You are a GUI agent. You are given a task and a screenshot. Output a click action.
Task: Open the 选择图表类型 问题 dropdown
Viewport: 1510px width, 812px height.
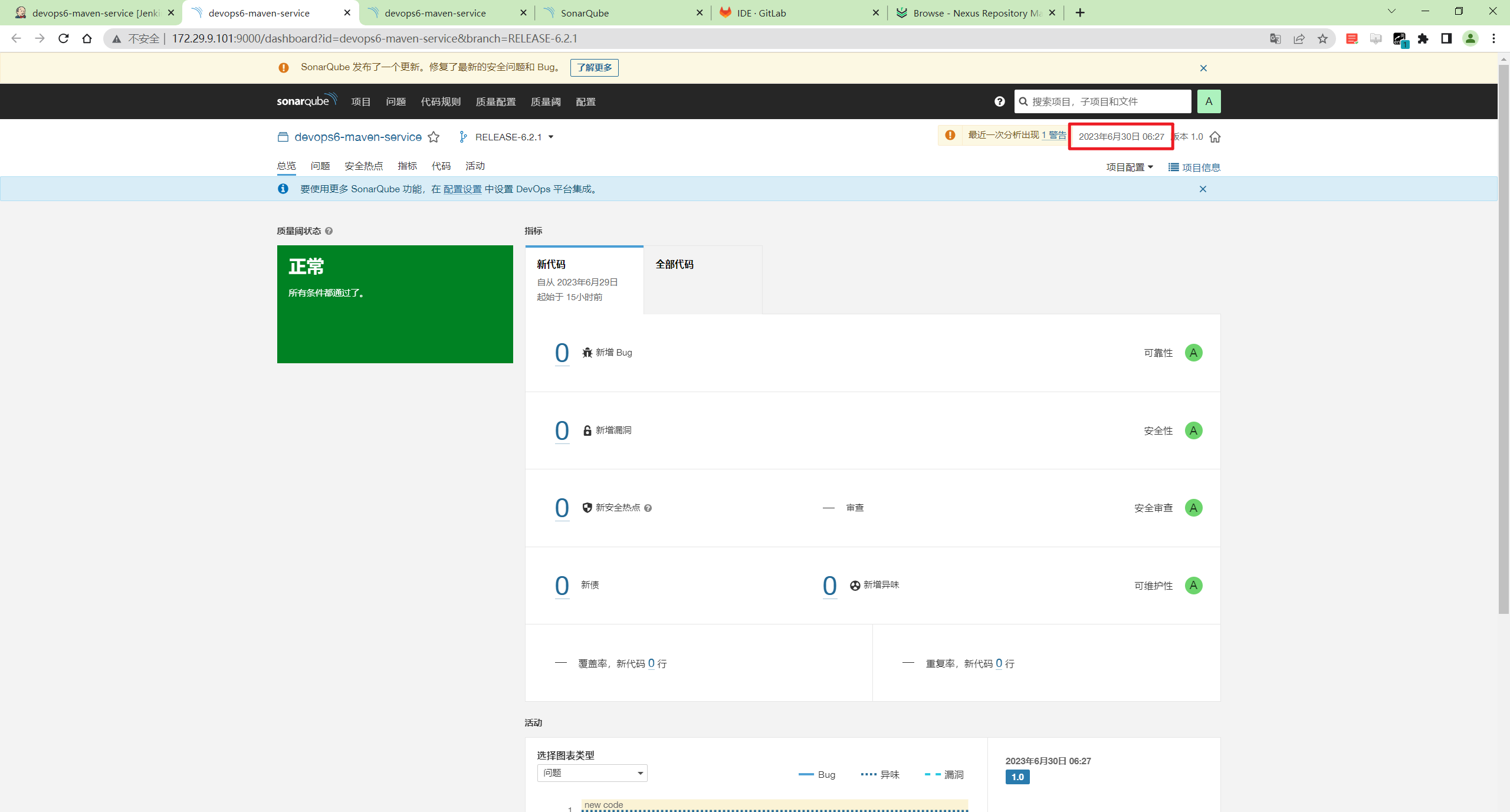592,773
